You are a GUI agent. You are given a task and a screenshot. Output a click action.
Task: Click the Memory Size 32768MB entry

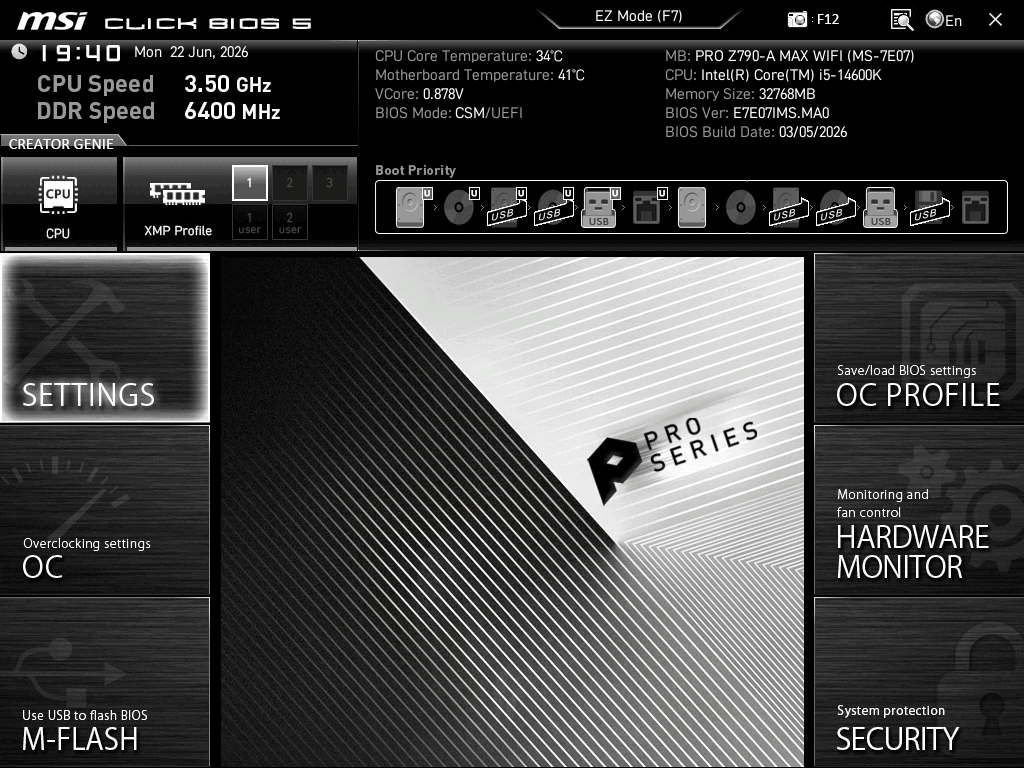click(740, 94)
